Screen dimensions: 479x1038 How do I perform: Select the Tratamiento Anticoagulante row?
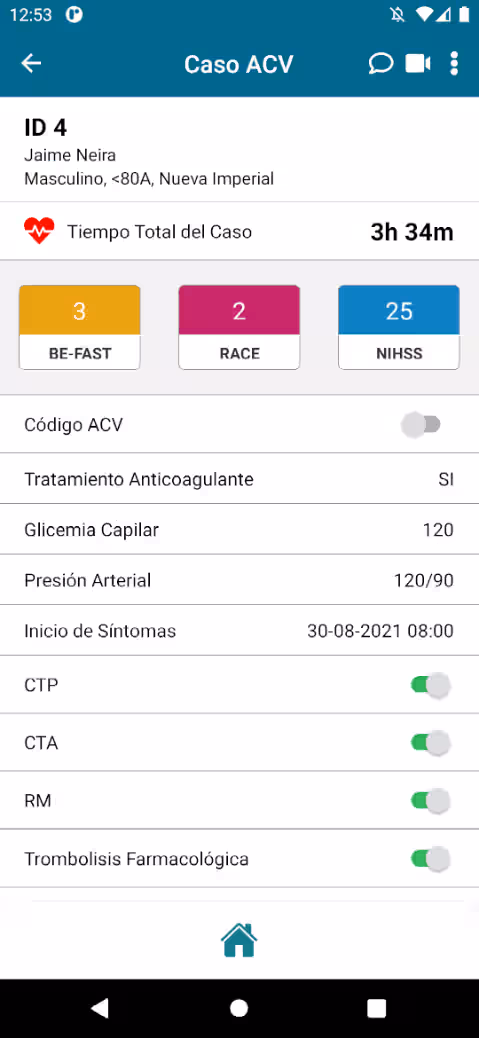240,479
